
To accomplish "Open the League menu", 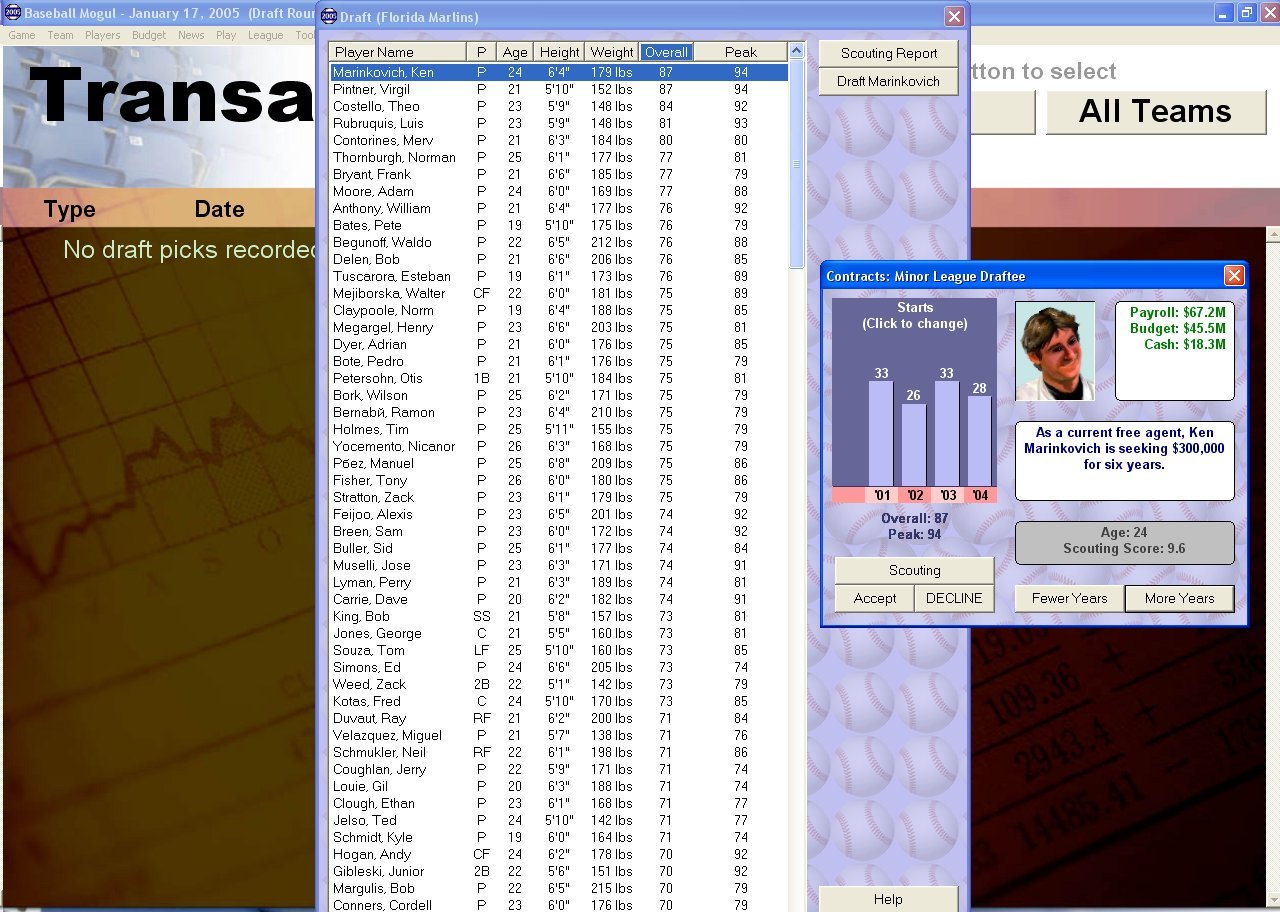I will click(x=265, y=35).
